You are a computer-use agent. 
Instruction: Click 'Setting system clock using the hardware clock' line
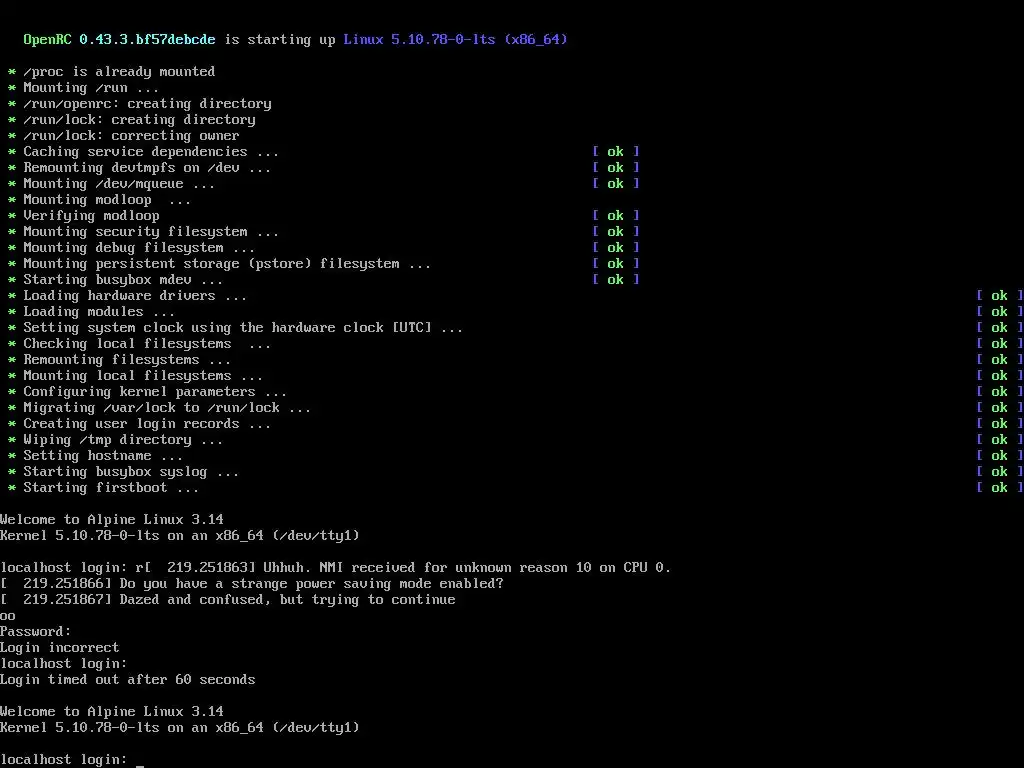(243, 327)
